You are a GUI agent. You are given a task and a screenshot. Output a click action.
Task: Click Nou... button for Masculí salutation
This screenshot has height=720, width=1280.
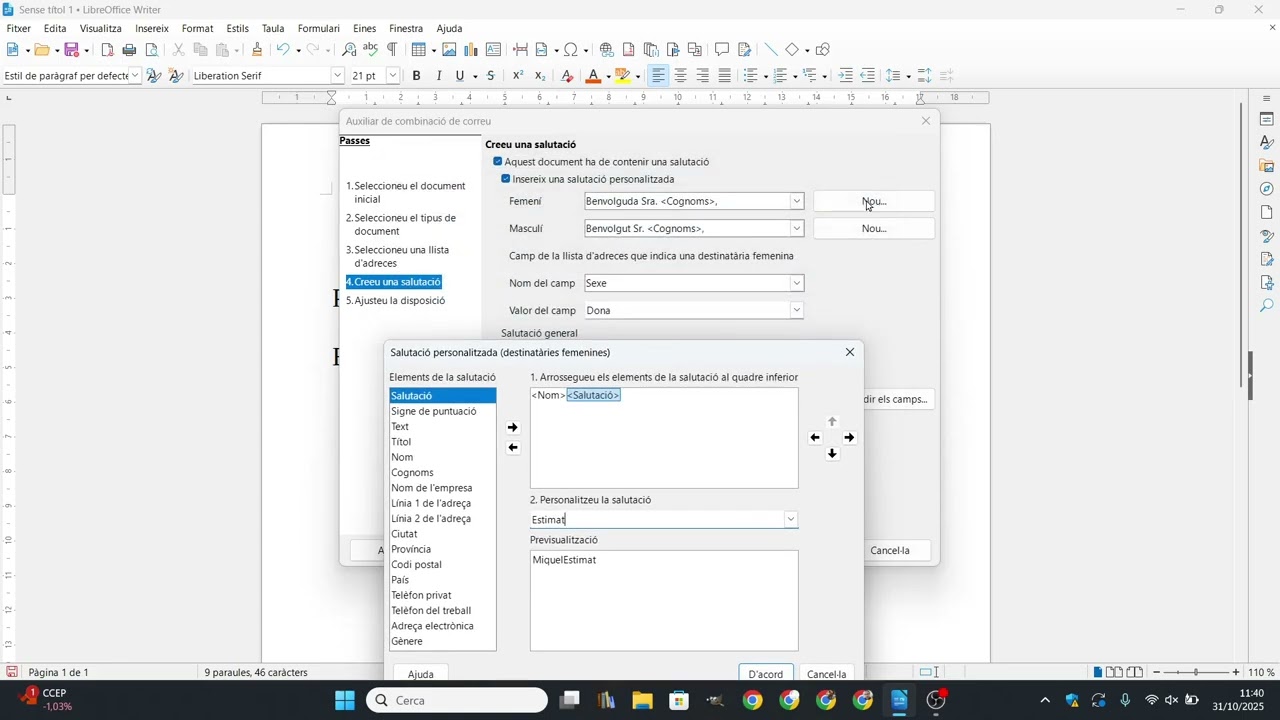(x=874, y=229)
